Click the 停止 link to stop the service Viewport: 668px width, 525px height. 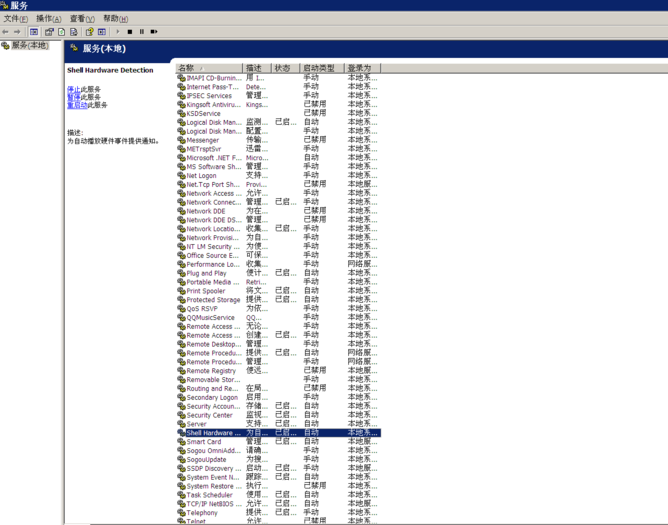[x=73, y=89]
